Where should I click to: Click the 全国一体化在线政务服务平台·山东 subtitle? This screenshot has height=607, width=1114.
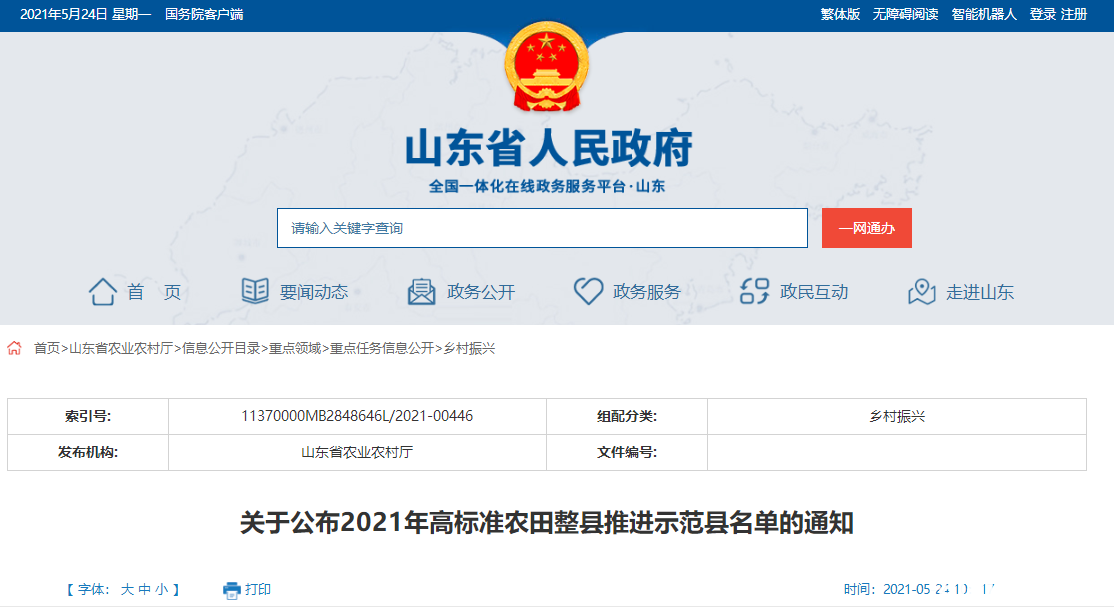coord(547,186)
